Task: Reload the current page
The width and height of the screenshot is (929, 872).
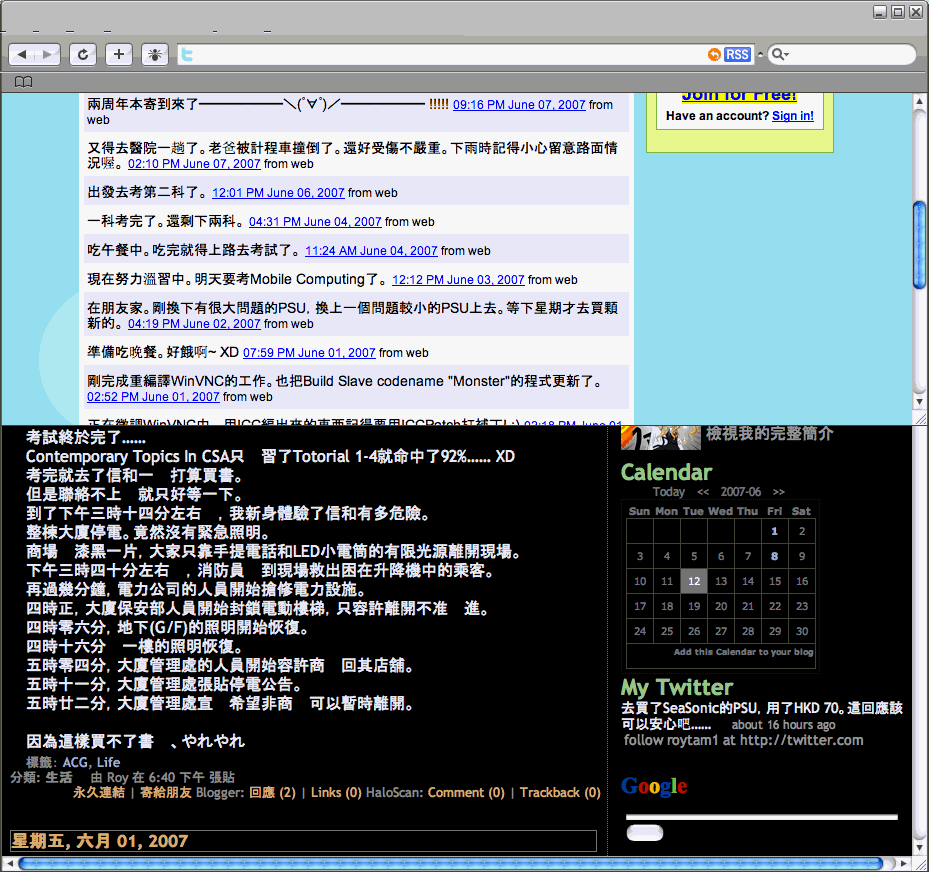Action: point(83,54)
